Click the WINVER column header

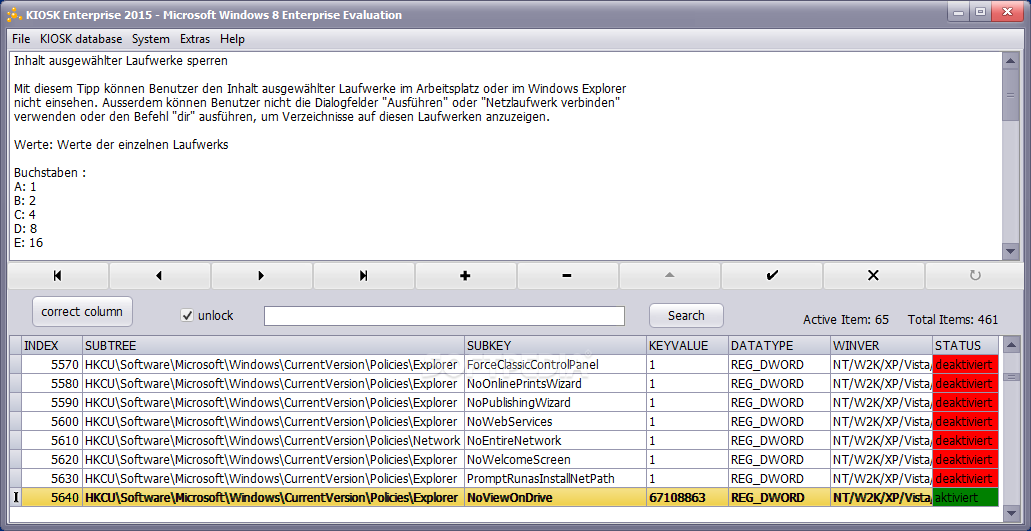tap(882, 345)
